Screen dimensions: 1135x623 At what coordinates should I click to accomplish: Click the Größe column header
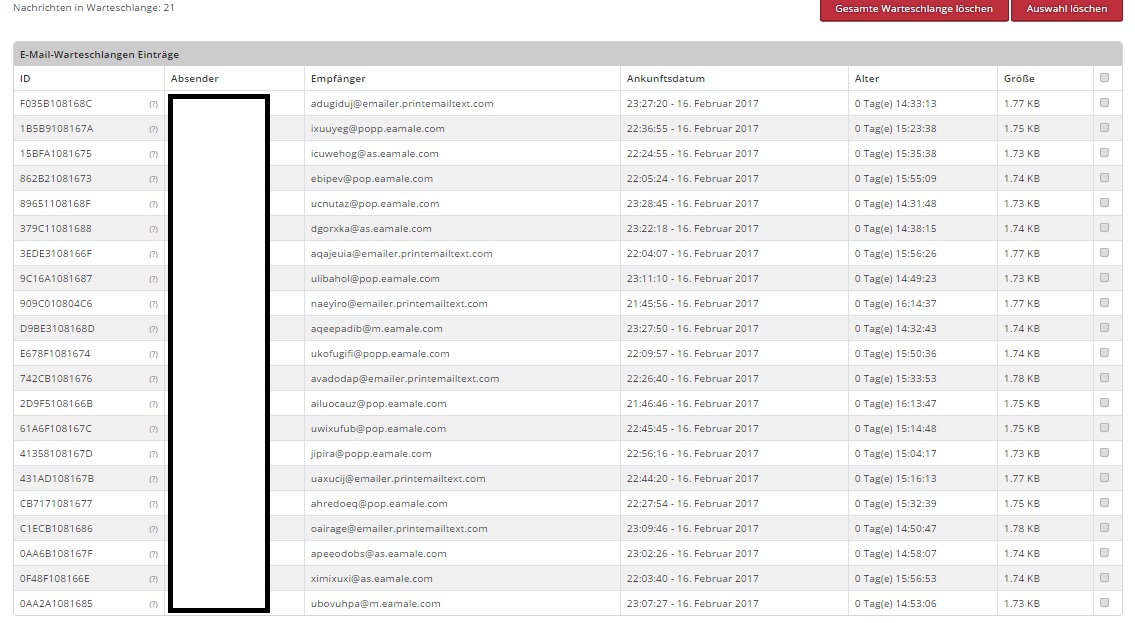1019,79
